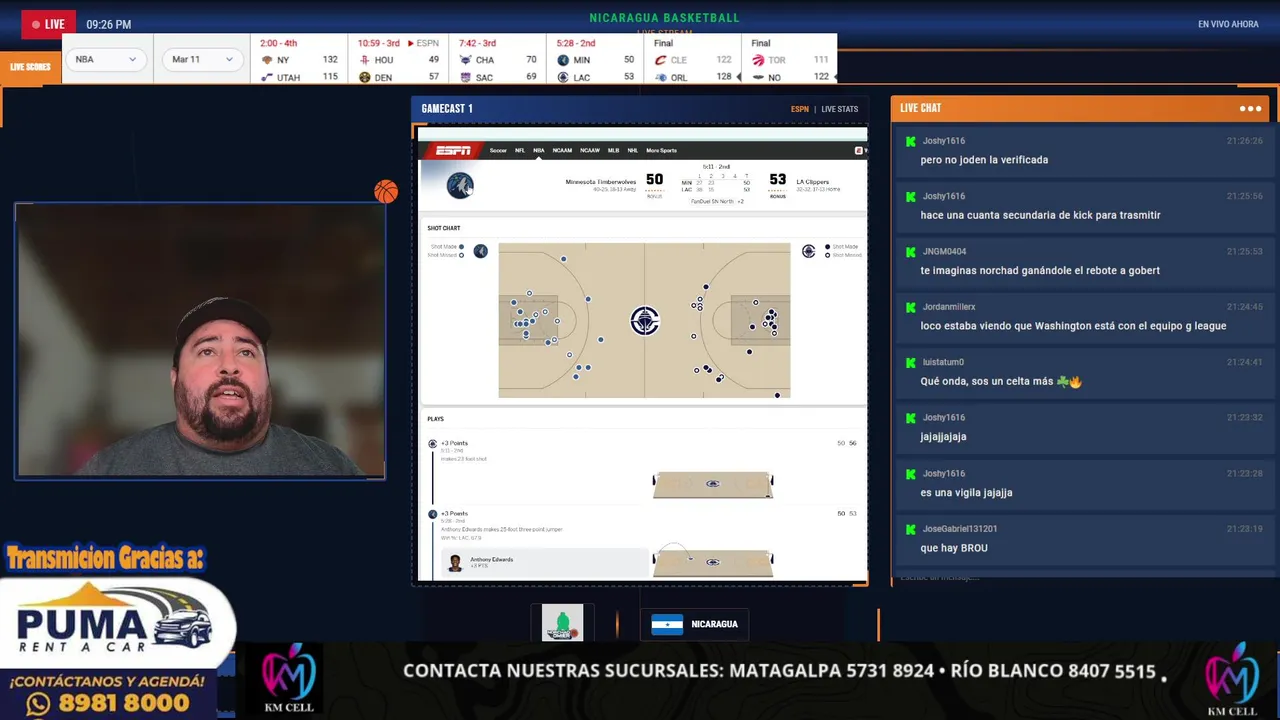Click the Clippers center-court logo on shot chart
Image resolution: width=1280 pixels, height=720 pixels.
645,320
